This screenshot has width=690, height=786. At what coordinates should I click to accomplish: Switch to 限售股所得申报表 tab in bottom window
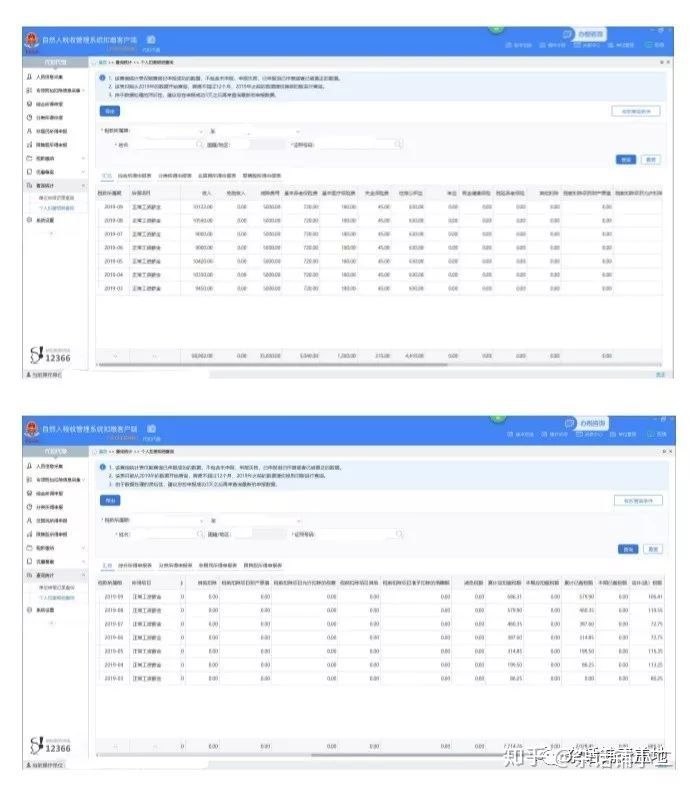(x=263, y=565)
